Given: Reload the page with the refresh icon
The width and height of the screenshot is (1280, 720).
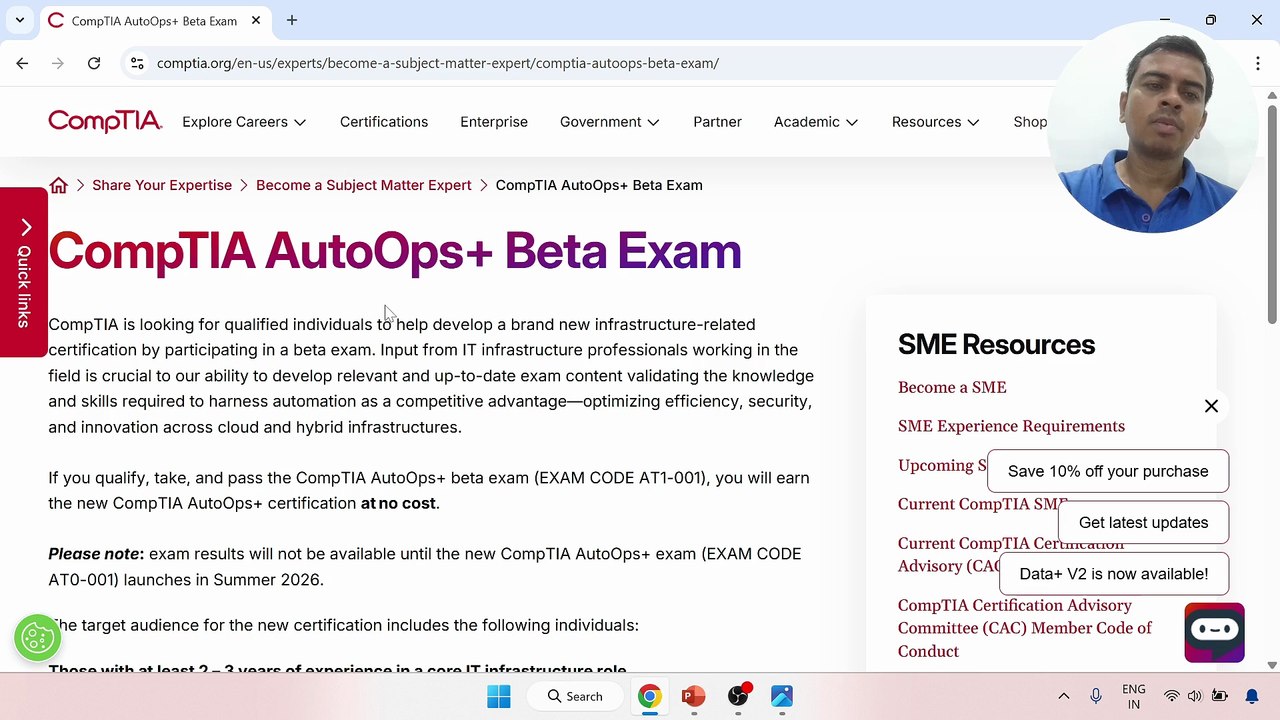Looking at the screenshot, I should point(94,63).
